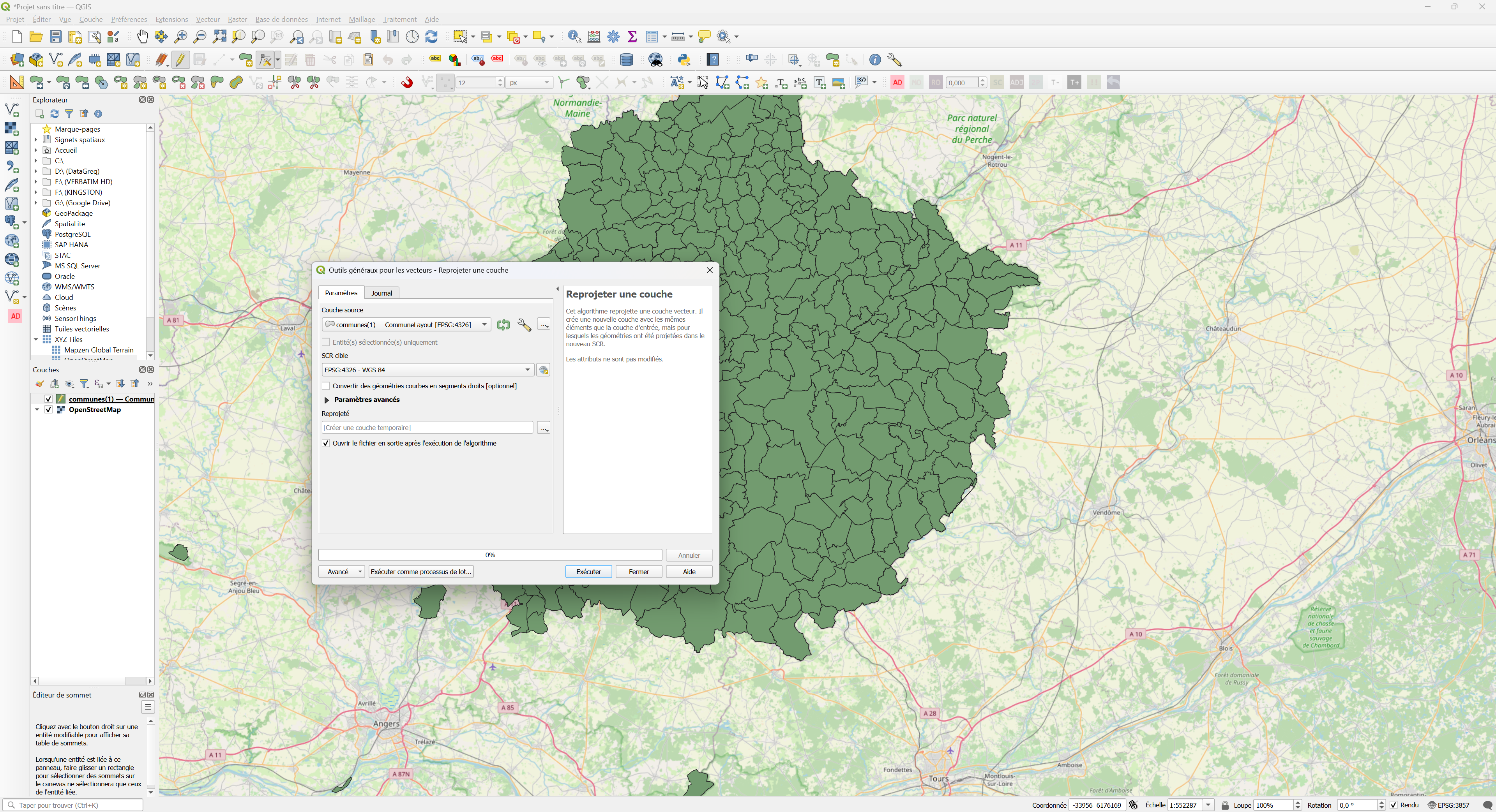
Task: Add raster layer from side toolbar
Action: 12,128
